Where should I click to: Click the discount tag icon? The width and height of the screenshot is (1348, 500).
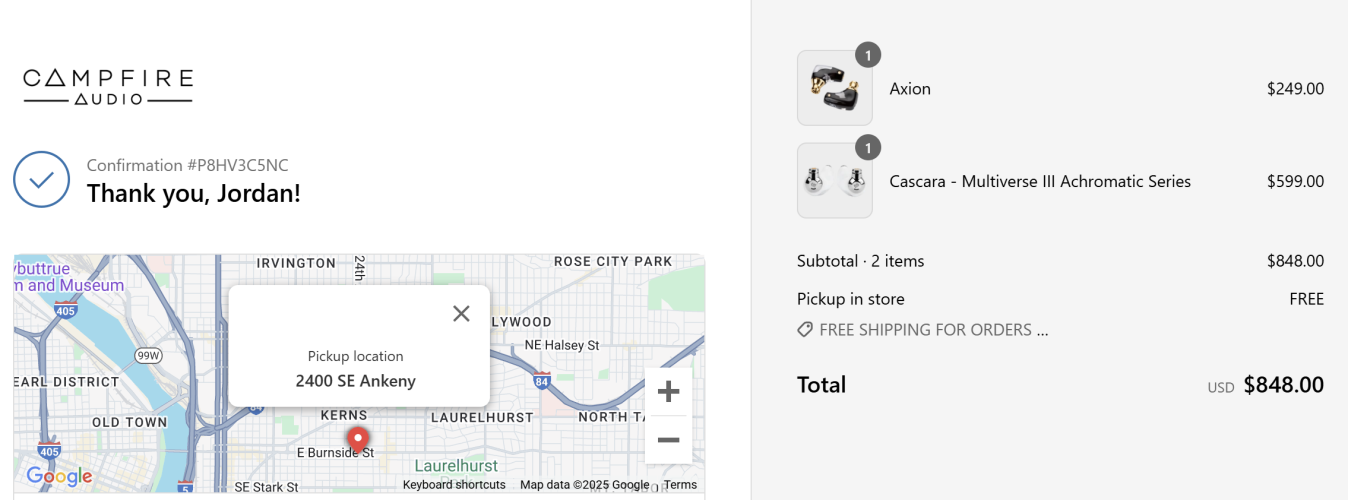(805, 329)
